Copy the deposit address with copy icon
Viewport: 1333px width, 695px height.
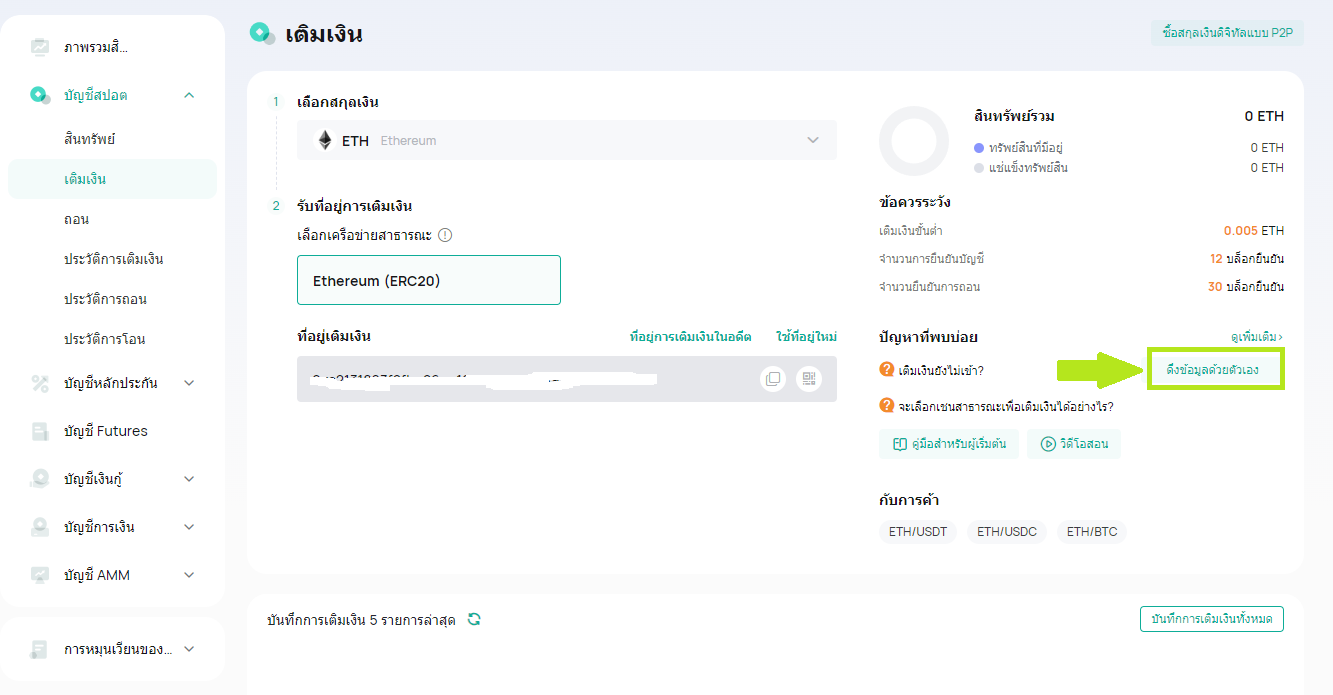coord(772,379)
